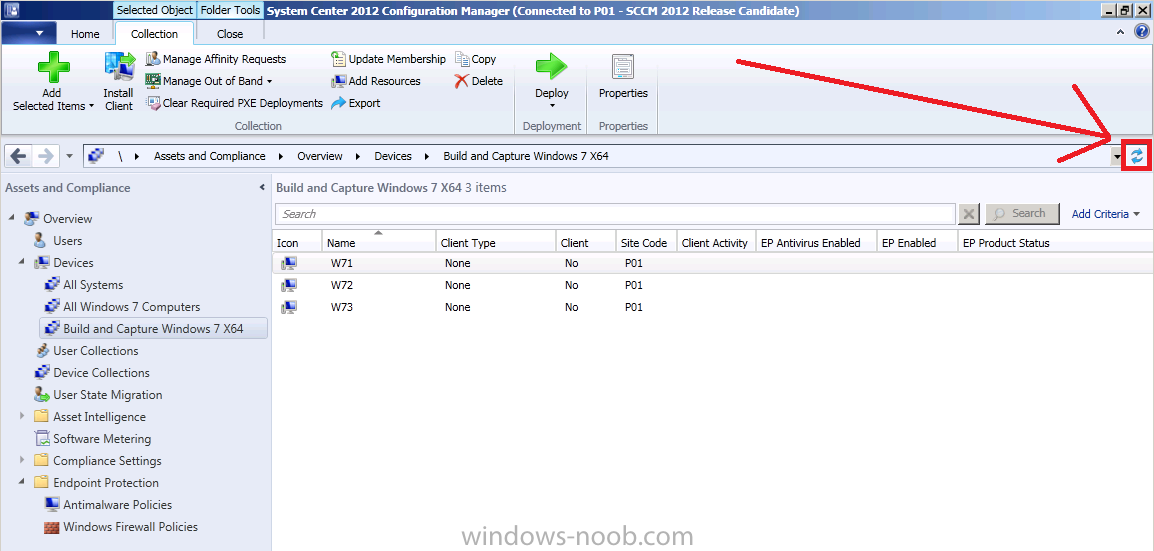Click the help question mark icon
The width and height of the screenshot is (1154, 551).
coord(1141,31)
